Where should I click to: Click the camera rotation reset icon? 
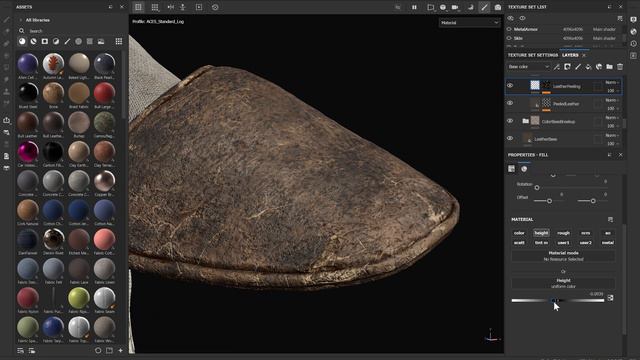click(x=215, y=7)
